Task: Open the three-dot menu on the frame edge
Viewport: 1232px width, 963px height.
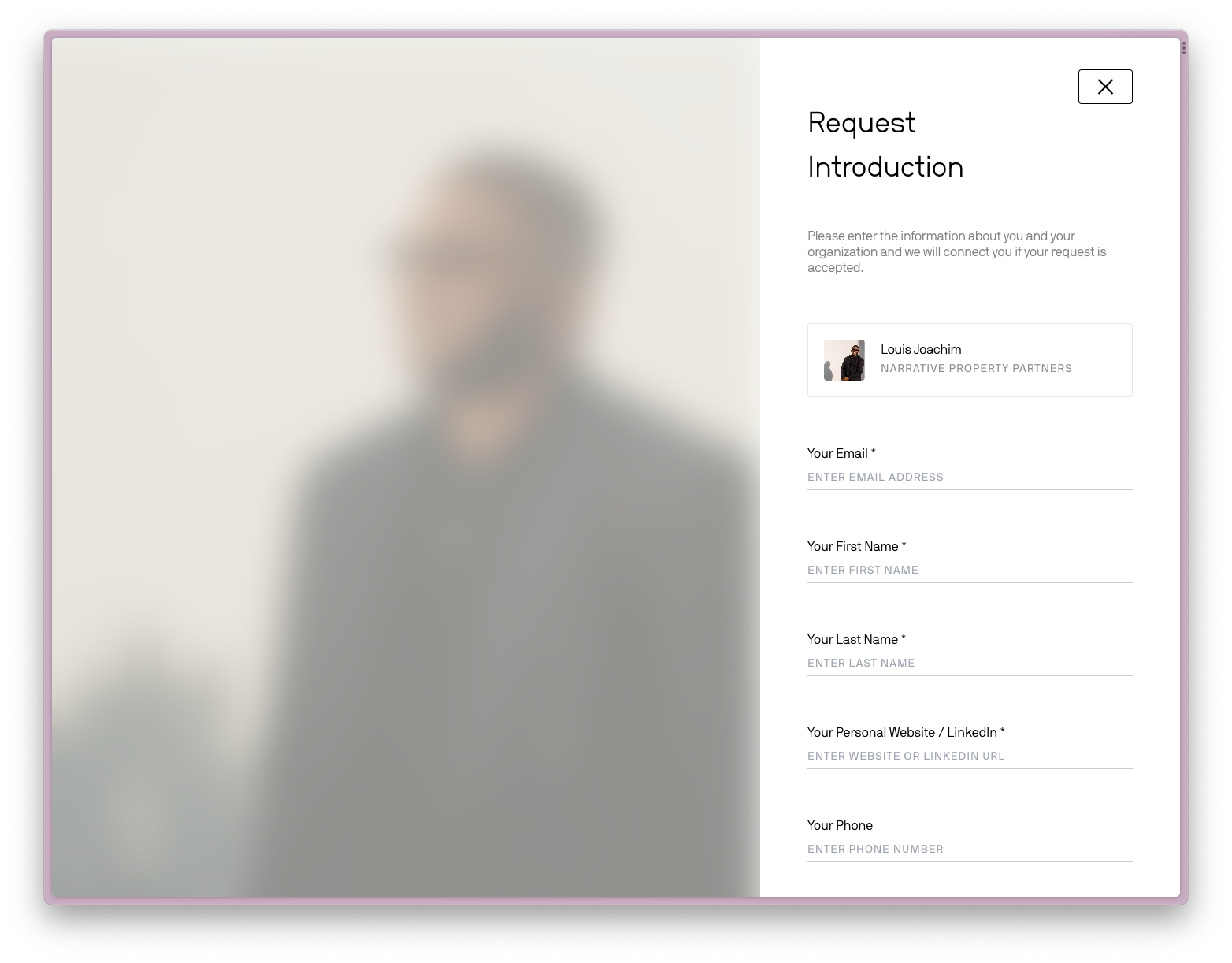Action: (1183, 48)
